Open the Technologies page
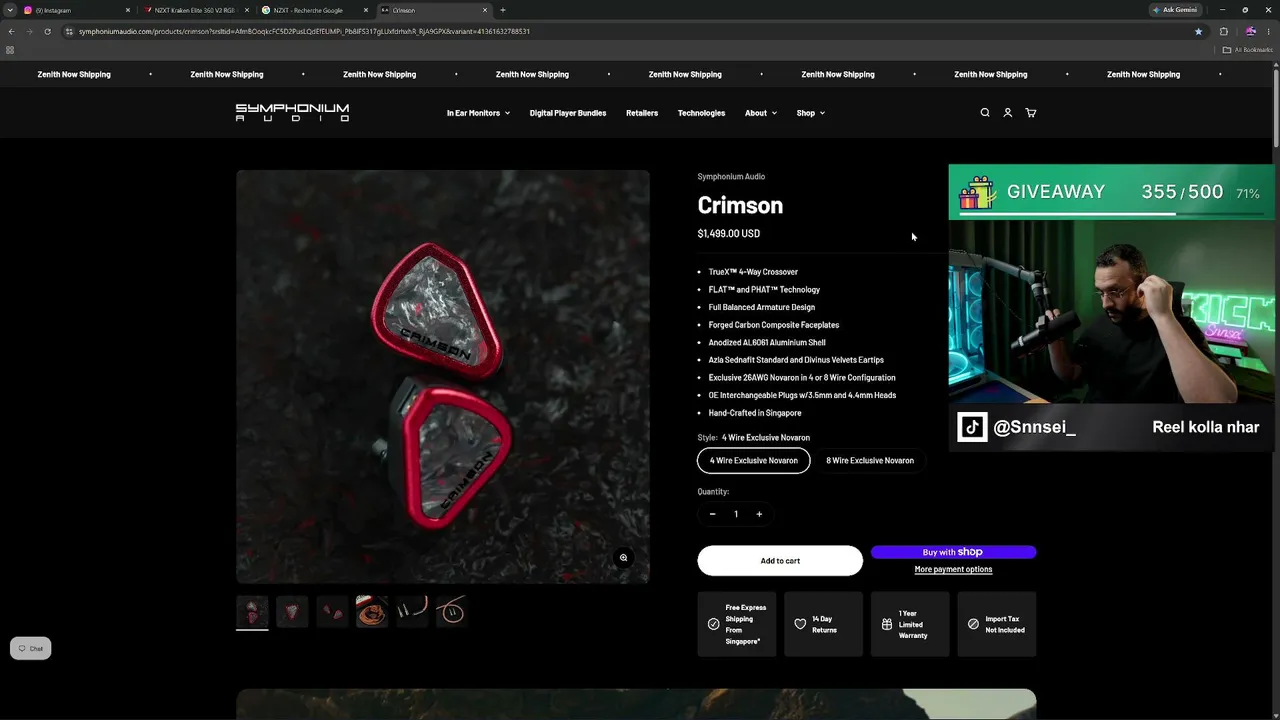1280x720 pixels. pyautogui.click(x=701, y=113)
